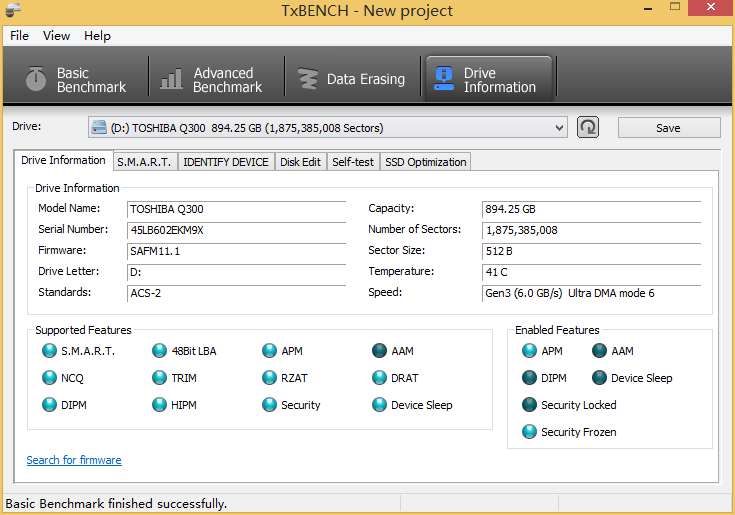Open the Help menu
Viewport: 735px width, 515px height.
[x=98, y=36]
